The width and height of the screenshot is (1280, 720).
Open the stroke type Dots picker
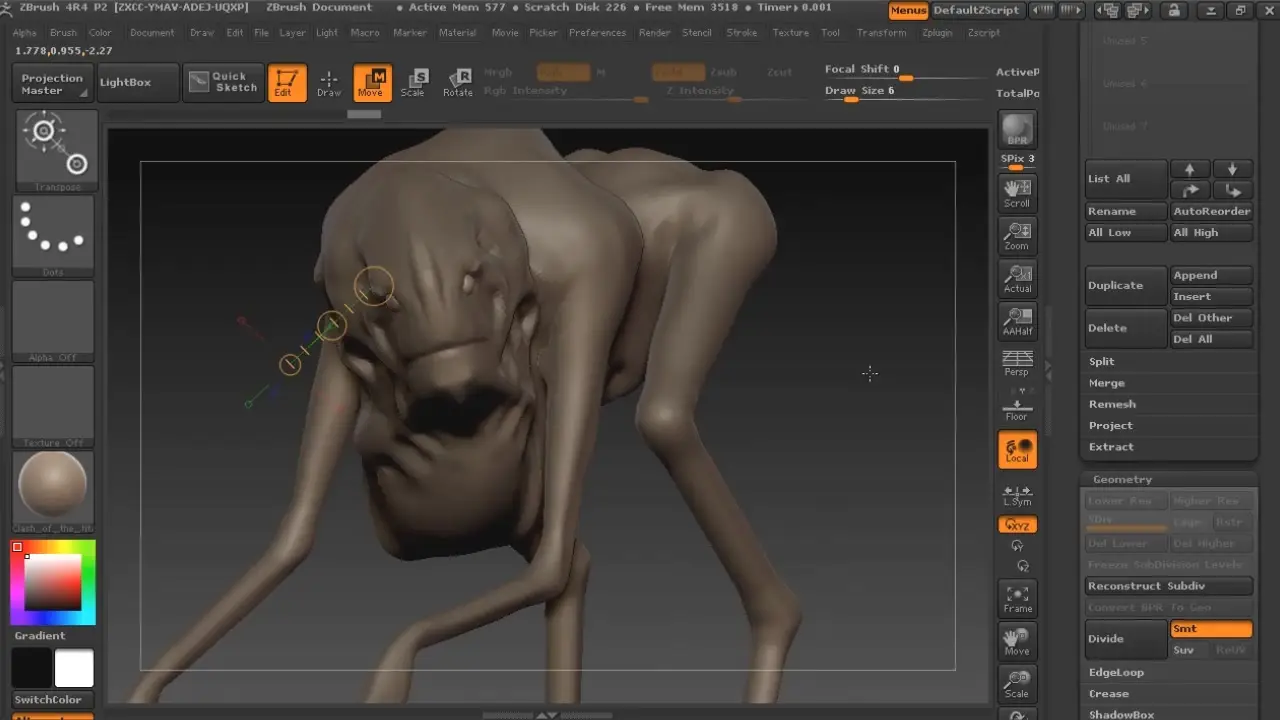coord(53,236)
